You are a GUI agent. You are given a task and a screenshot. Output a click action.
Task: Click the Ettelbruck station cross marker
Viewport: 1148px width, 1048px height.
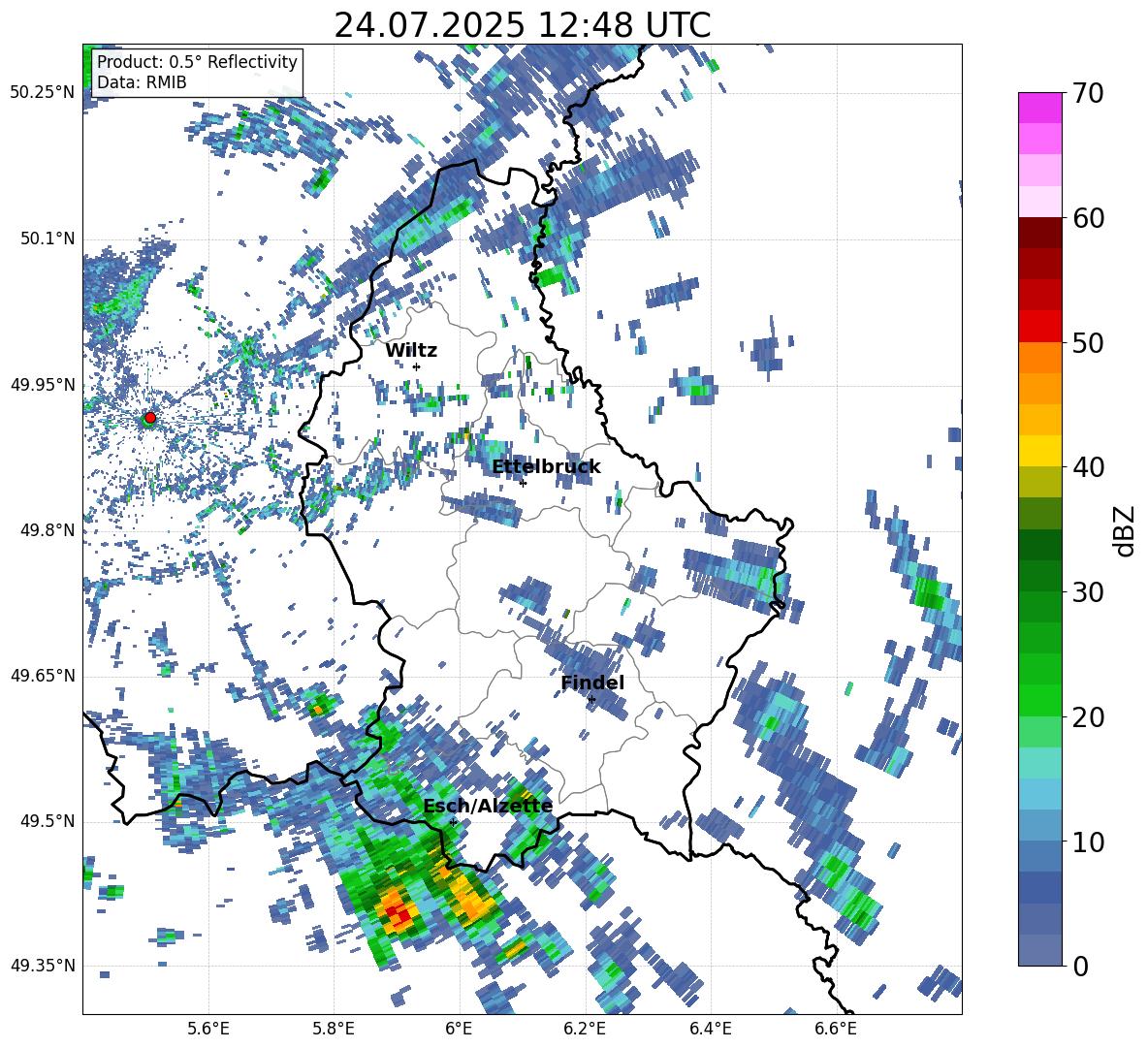click(x=523, y=483)
